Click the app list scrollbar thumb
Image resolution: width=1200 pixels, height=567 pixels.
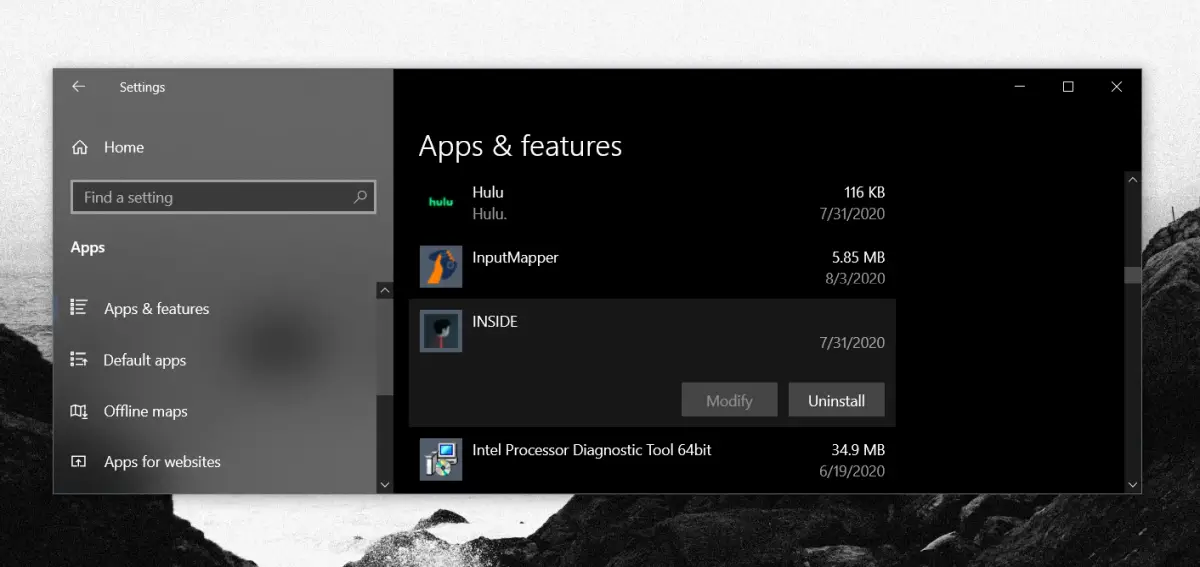[x=1132, y=275]
